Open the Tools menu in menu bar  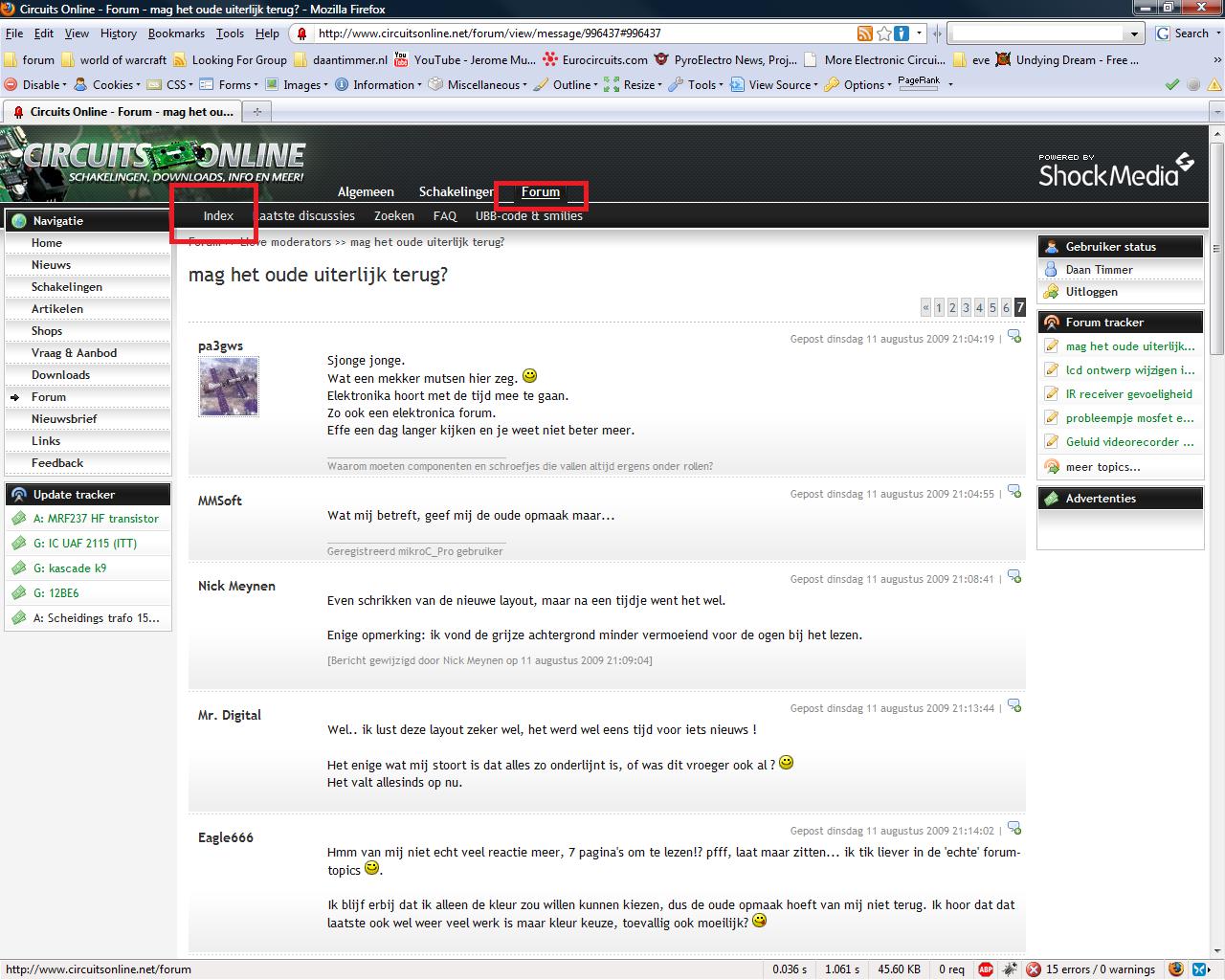point(230,33)
